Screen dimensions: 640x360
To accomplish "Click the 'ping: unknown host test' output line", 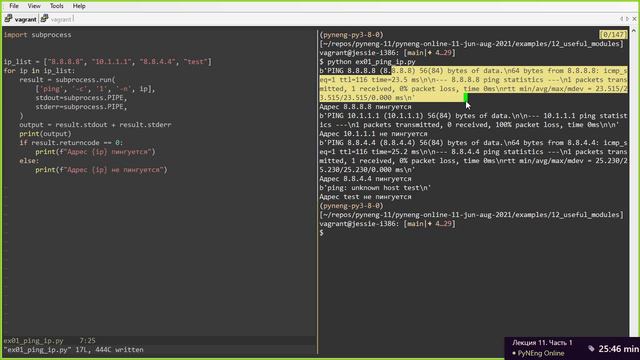I will pyautogui.click(x=375, y=188).
